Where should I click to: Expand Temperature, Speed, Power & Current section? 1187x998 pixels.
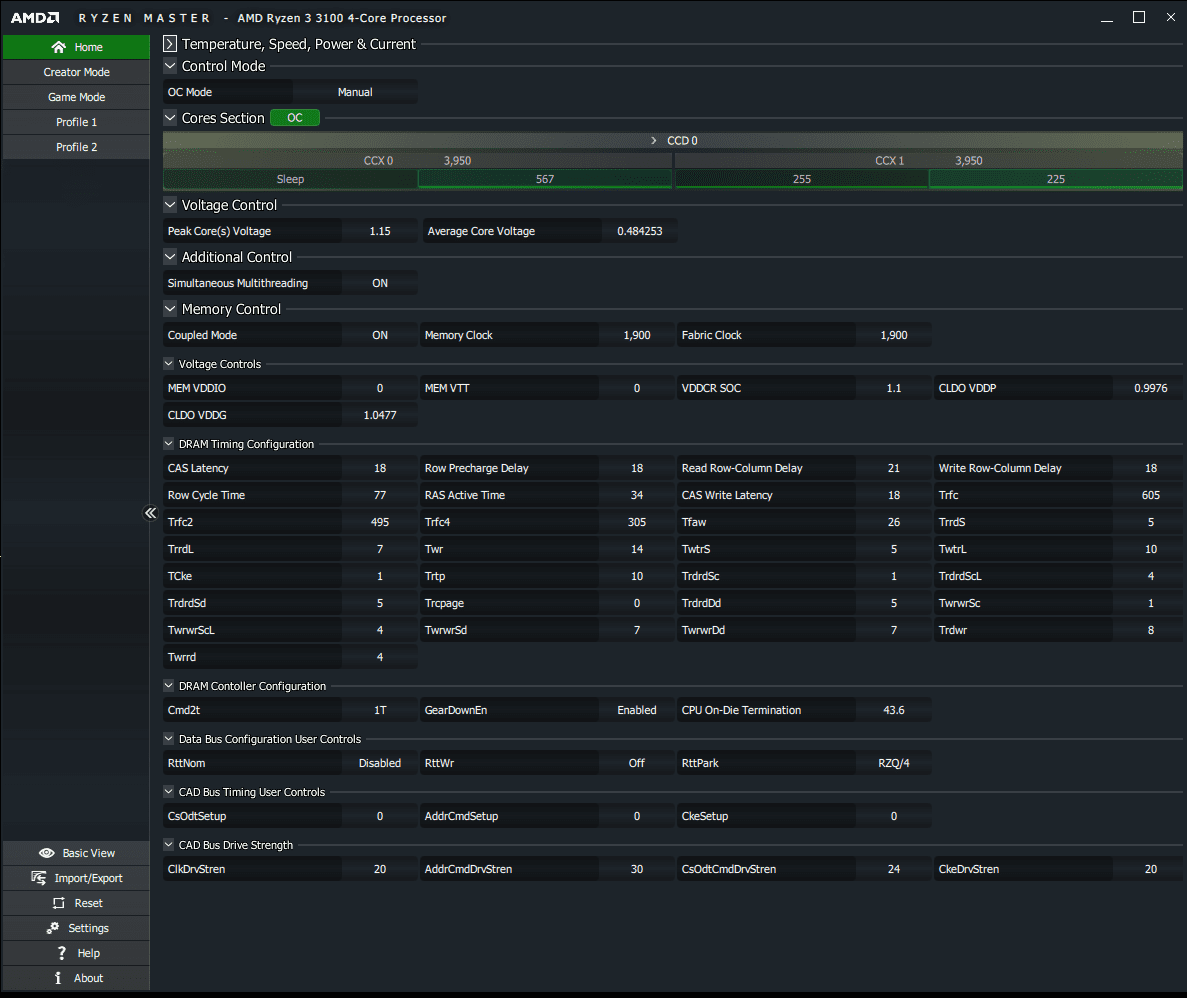click(170, 44)
